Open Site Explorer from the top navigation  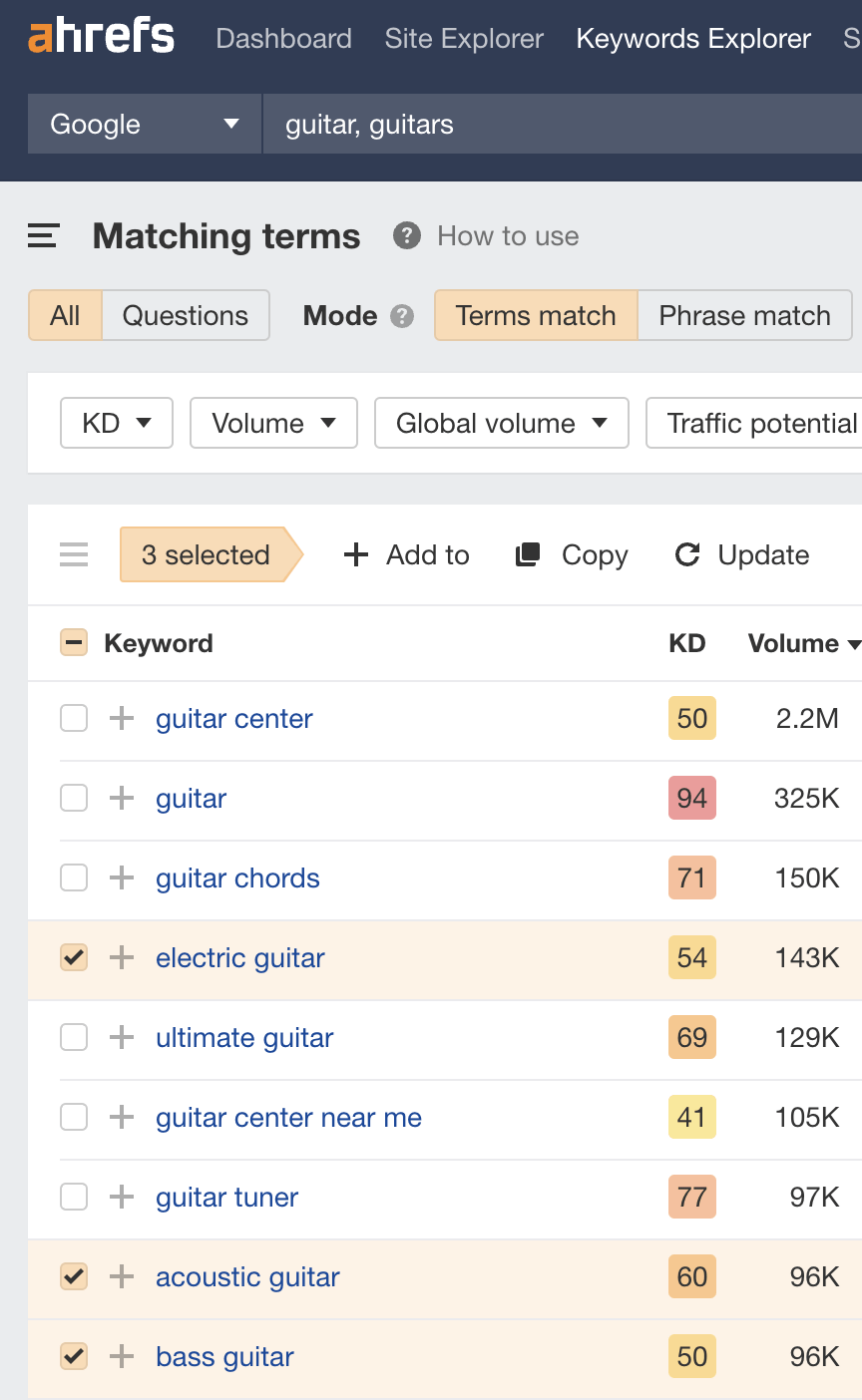tap(463, 38)
